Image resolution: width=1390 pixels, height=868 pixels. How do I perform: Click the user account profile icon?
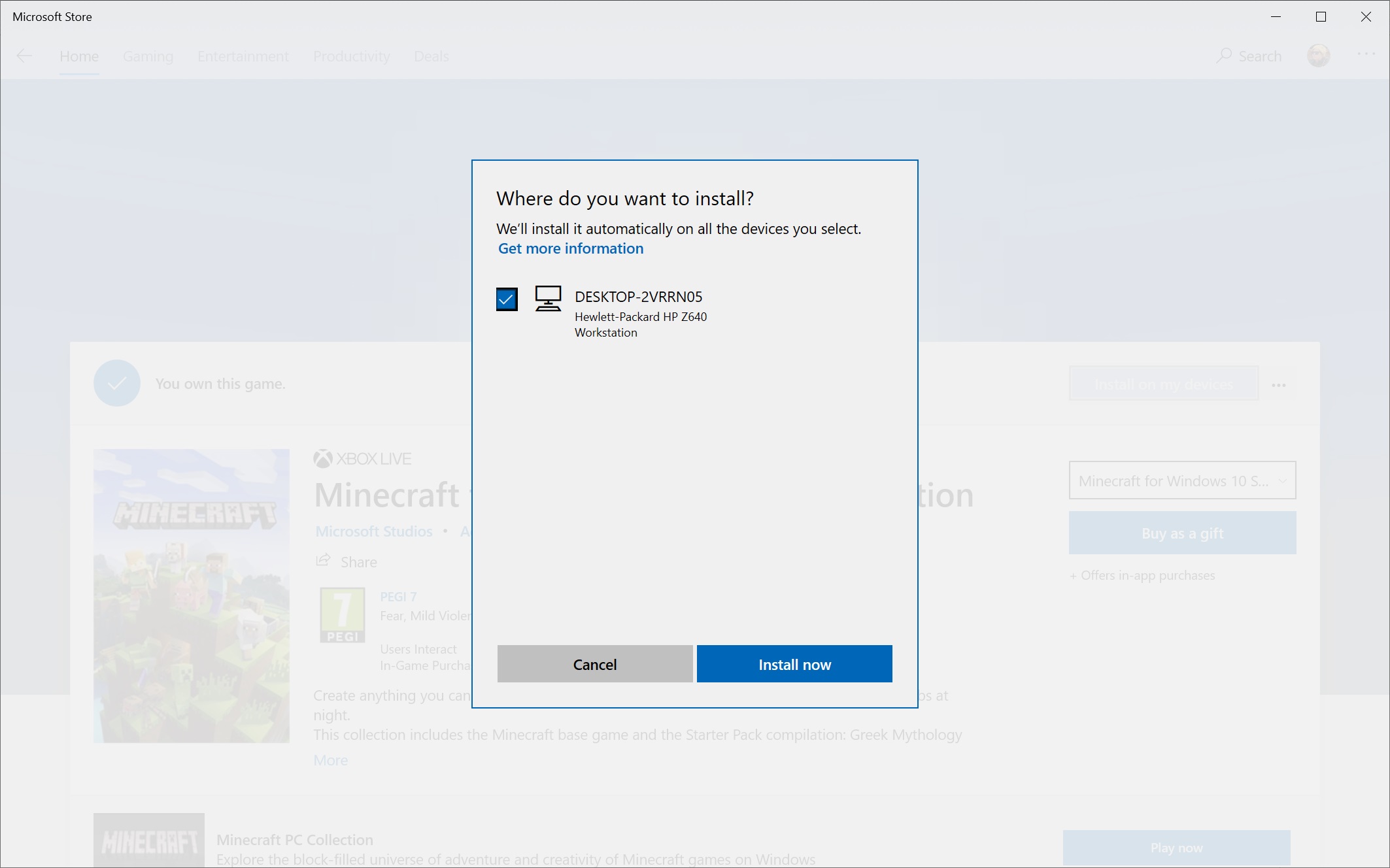(1318, 55)
